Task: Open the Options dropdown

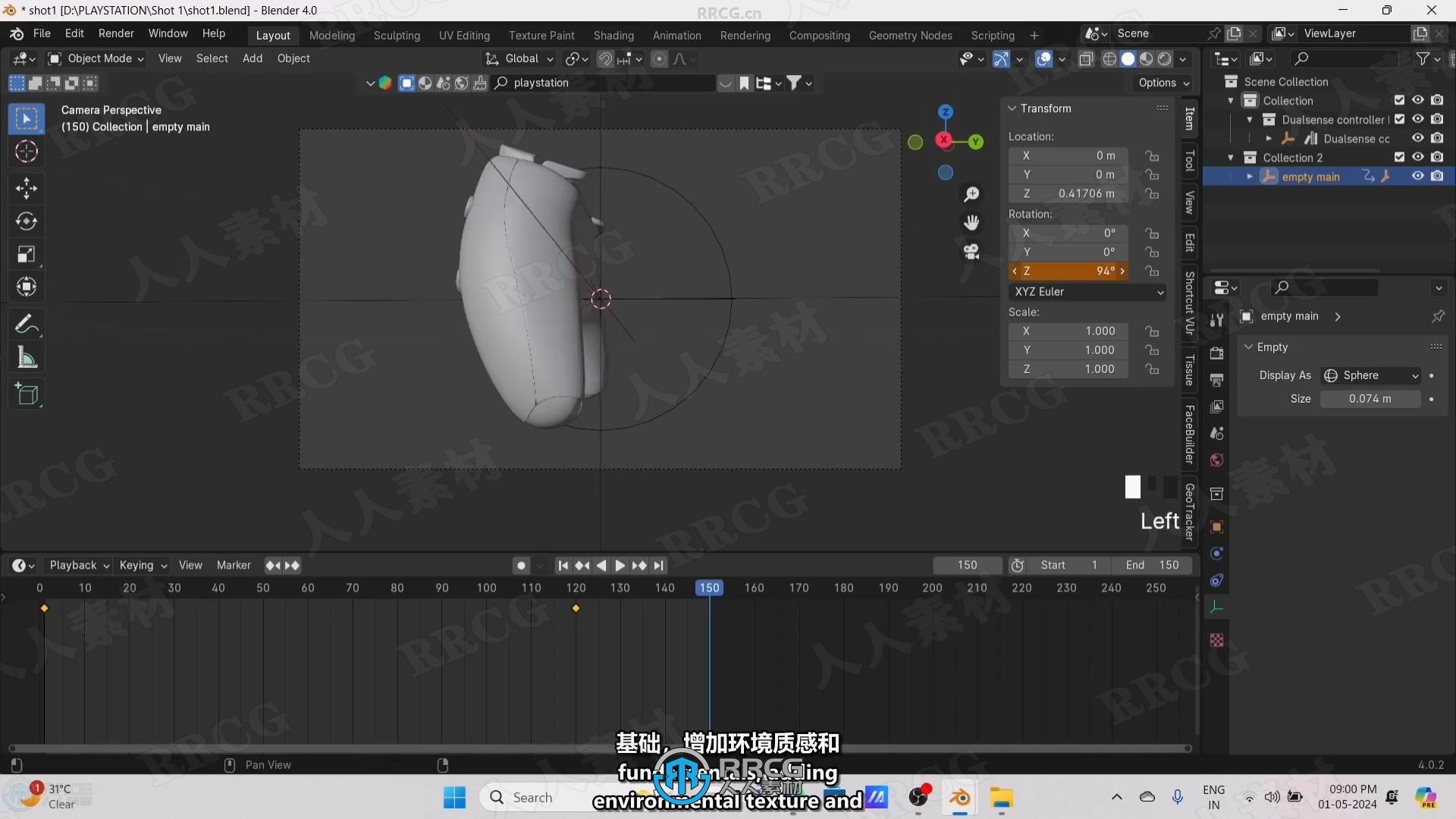Action: pyautogui.click(x=1164, y=83)
